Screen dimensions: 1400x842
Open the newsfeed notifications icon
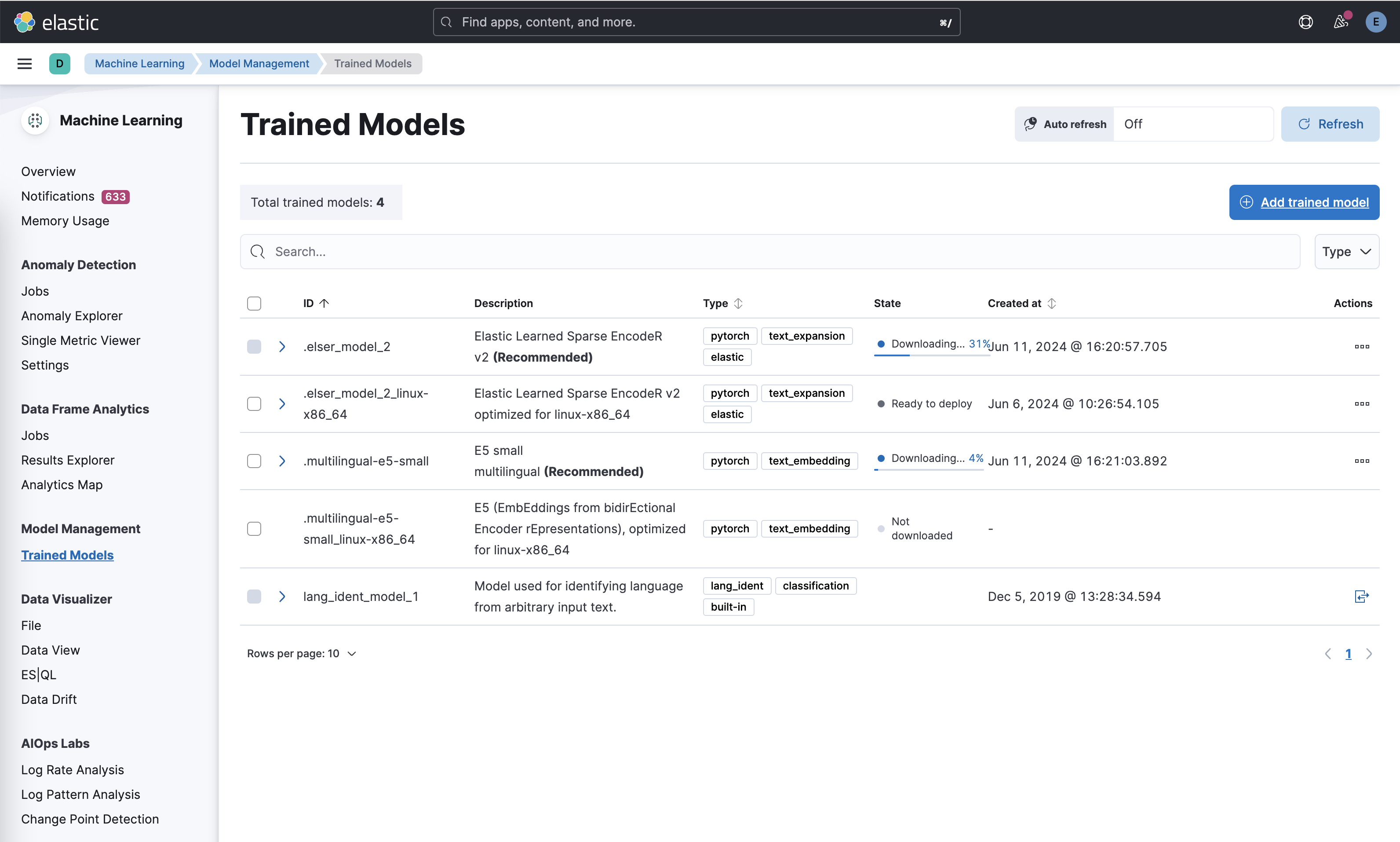coord(1341,22)
